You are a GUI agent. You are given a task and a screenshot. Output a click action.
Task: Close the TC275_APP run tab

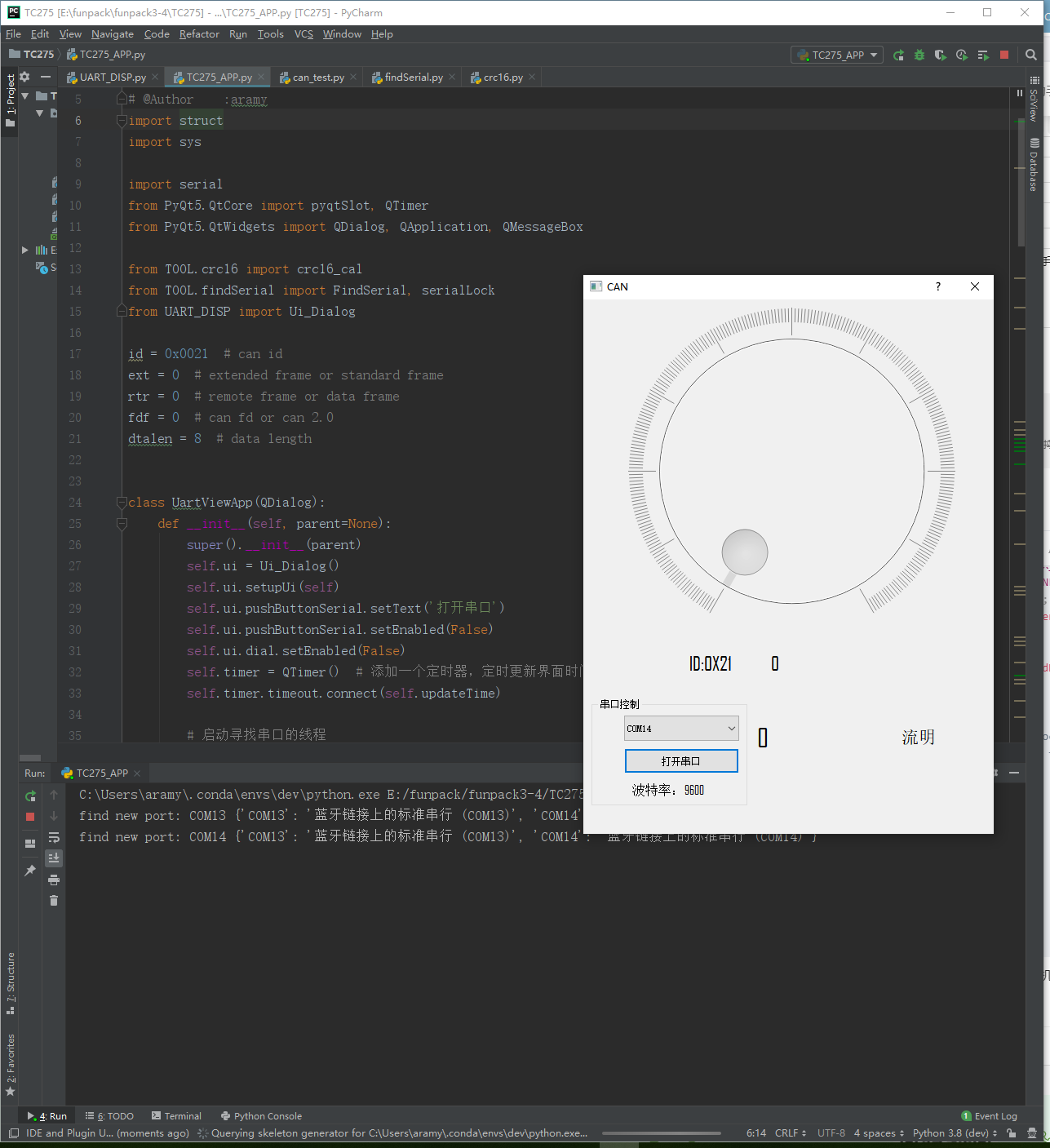(x=137, y=773)
